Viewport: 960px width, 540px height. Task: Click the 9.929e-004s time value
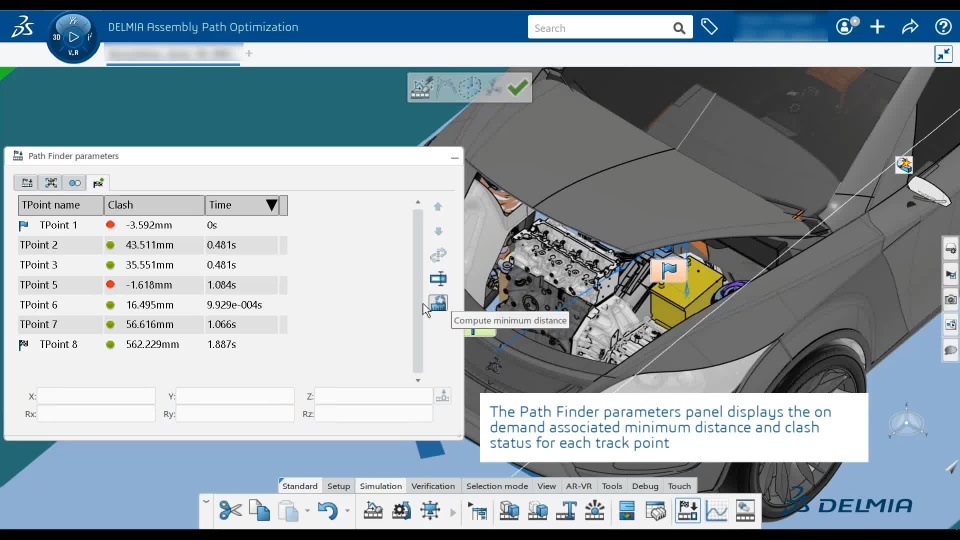(234, 305)
